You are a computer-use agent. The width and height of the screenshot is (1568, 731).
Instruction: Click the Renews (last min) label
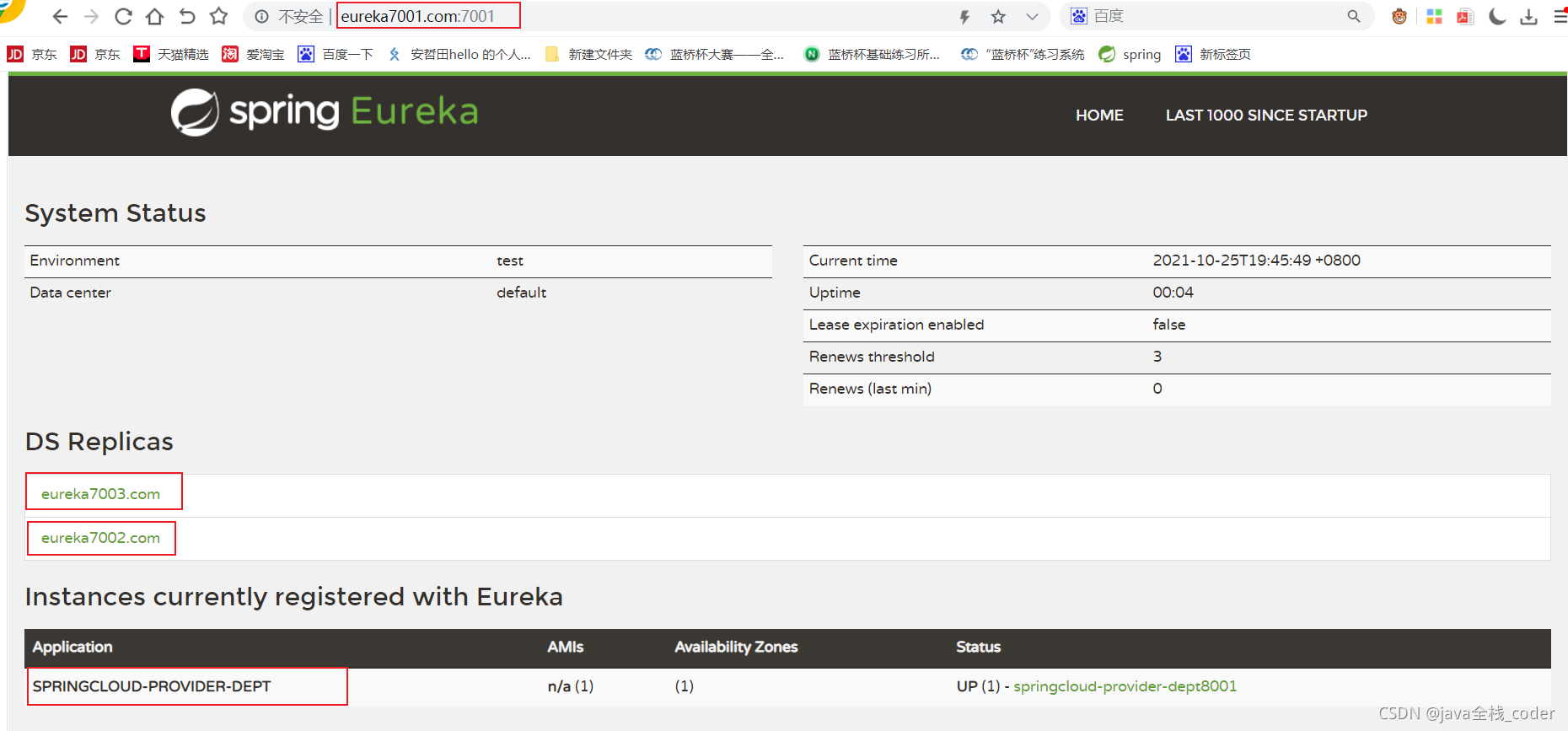tap(870, 389)
